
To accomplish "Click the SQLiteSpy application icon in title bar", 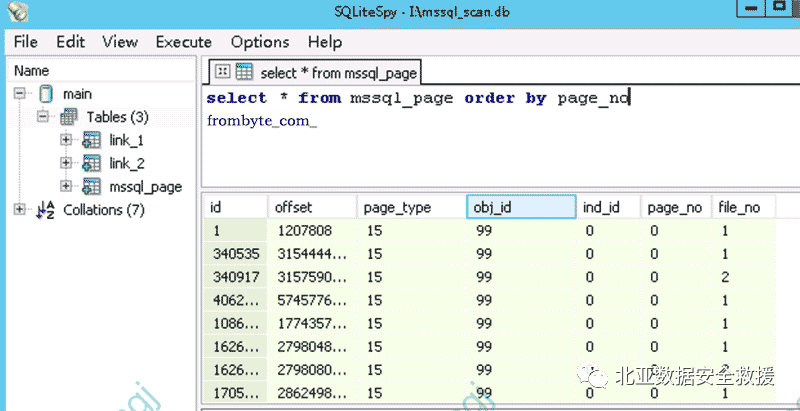I will 17,11.
